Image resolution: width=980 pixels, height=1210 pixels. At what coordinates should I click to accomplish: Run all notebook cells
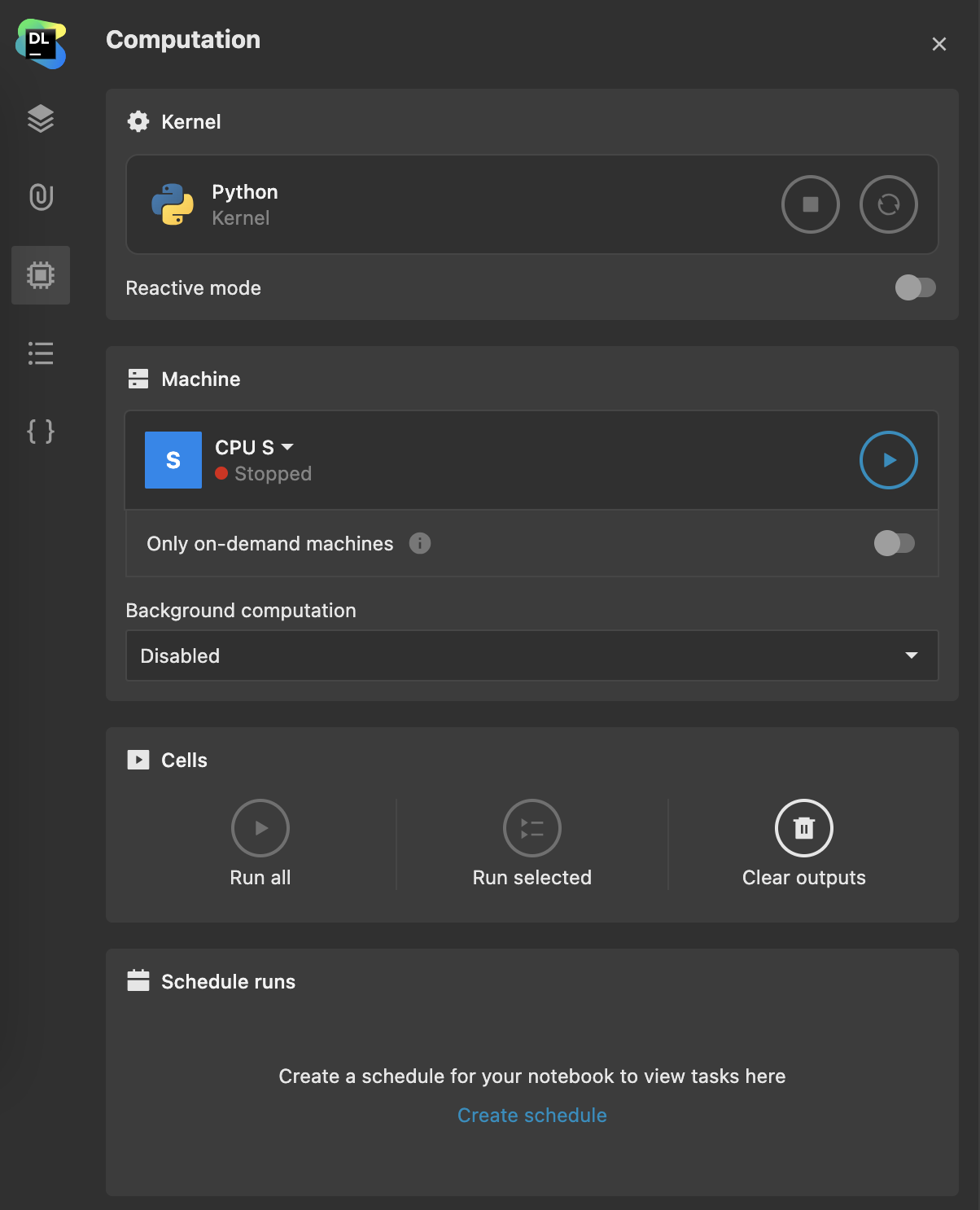260,827
